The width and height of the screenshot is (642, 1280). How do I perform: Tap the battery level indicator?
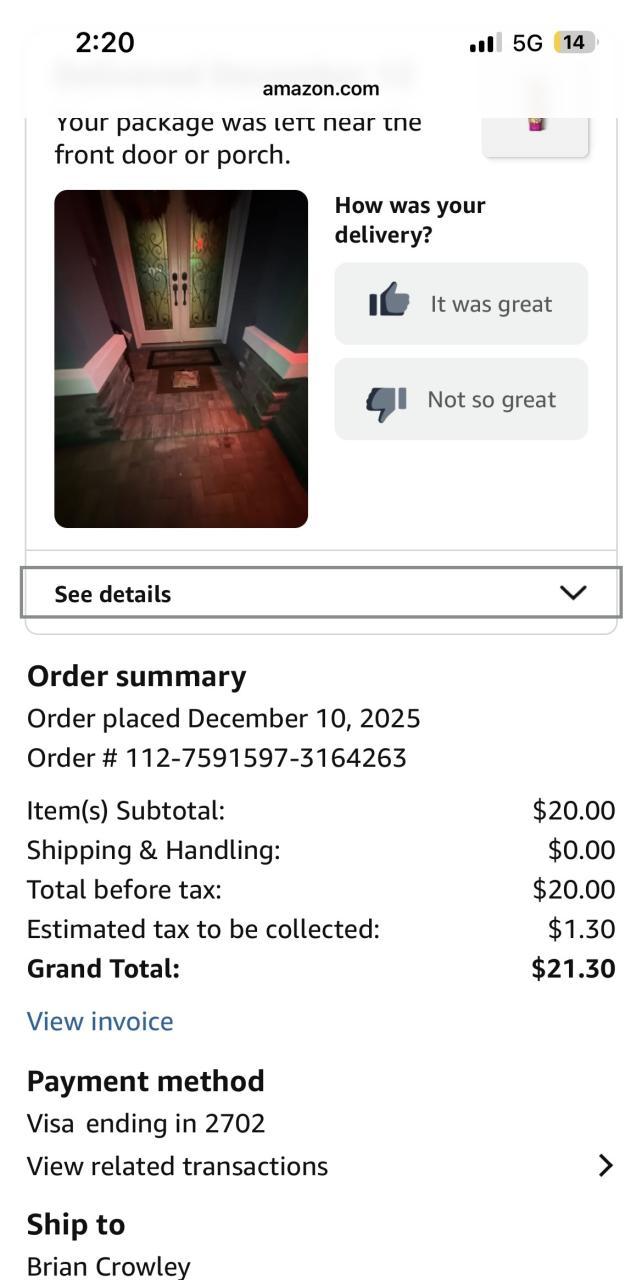pyautogui.click(x=573, y=42)
